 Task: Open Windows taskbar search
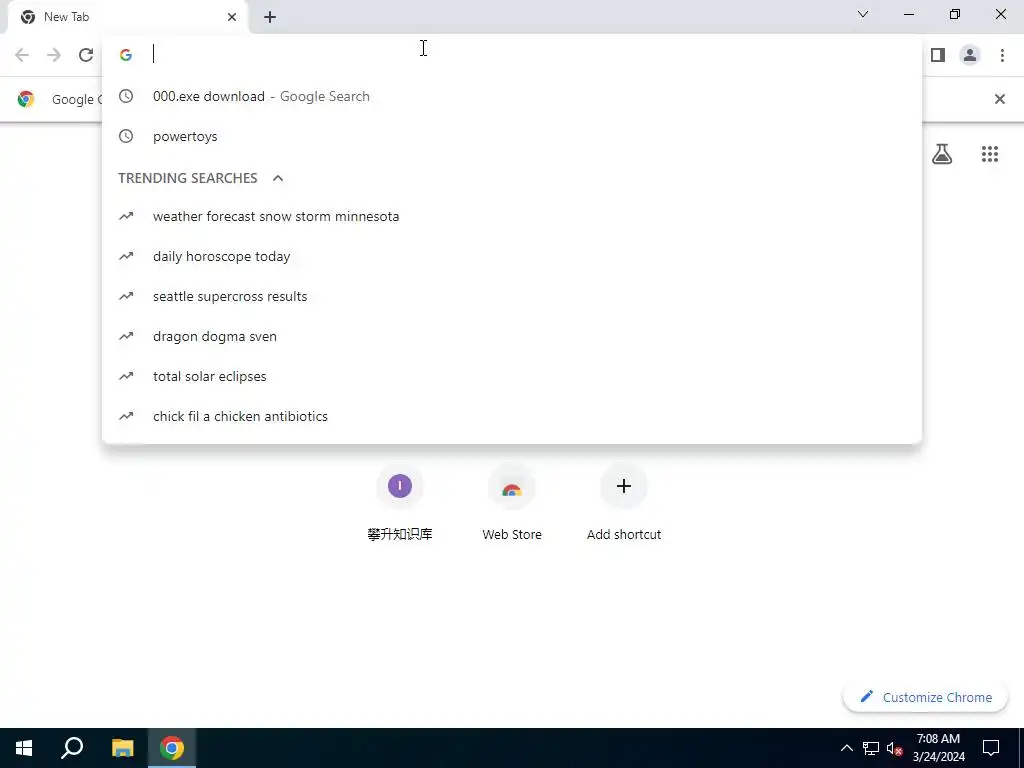(72, 748)
